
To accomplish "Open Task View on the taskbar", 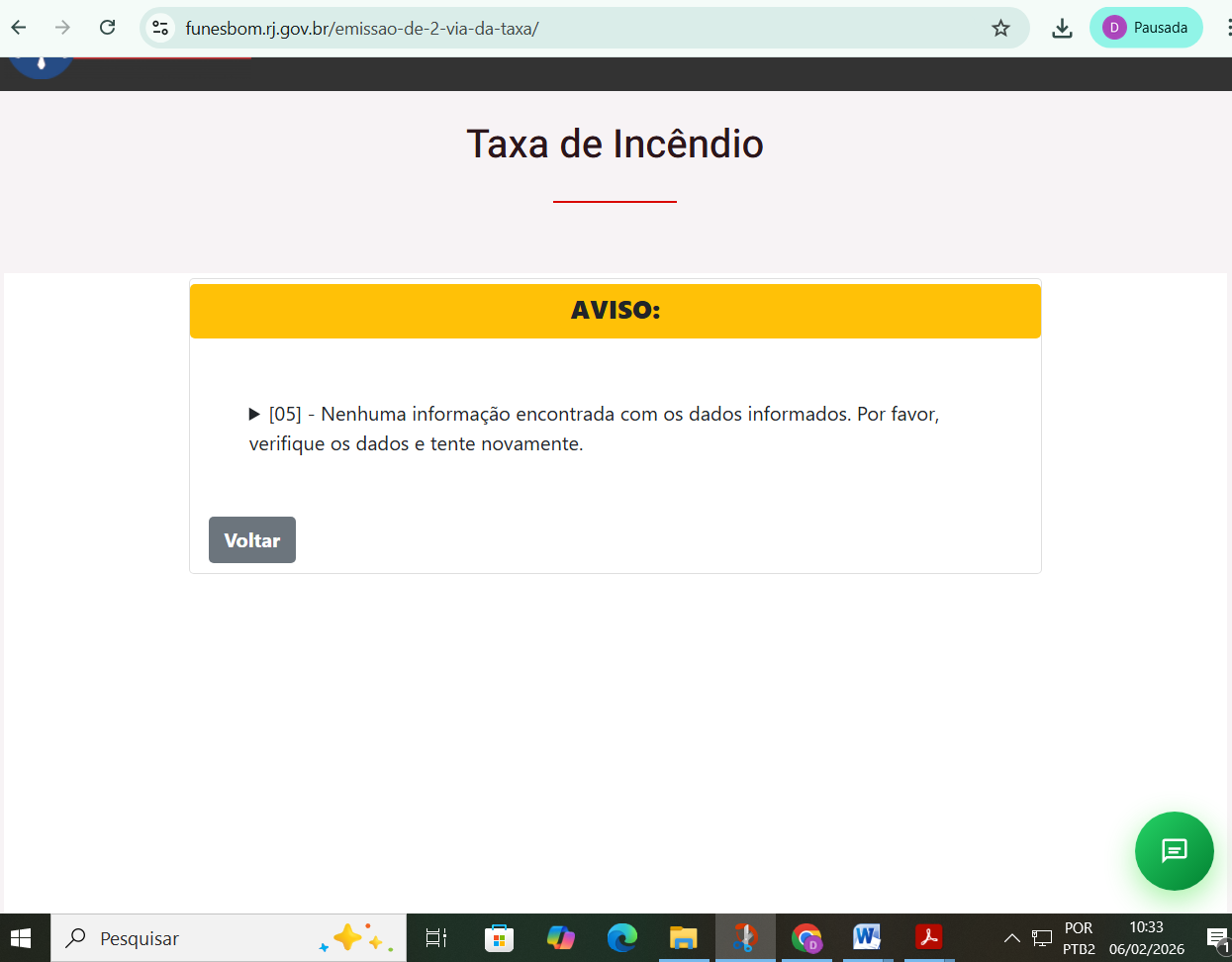I will [436, 938].
